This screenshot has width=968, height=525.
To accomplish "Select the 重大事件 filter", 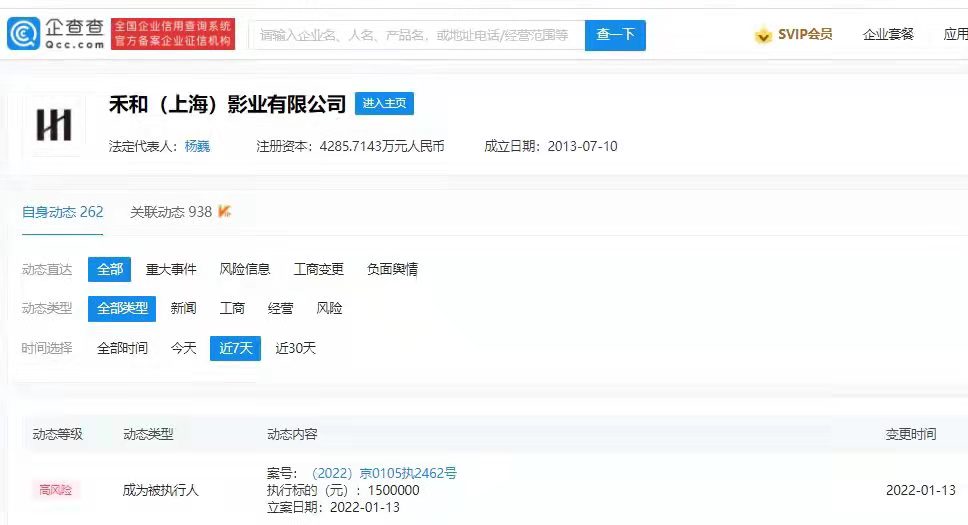I will tap(171, 269).
